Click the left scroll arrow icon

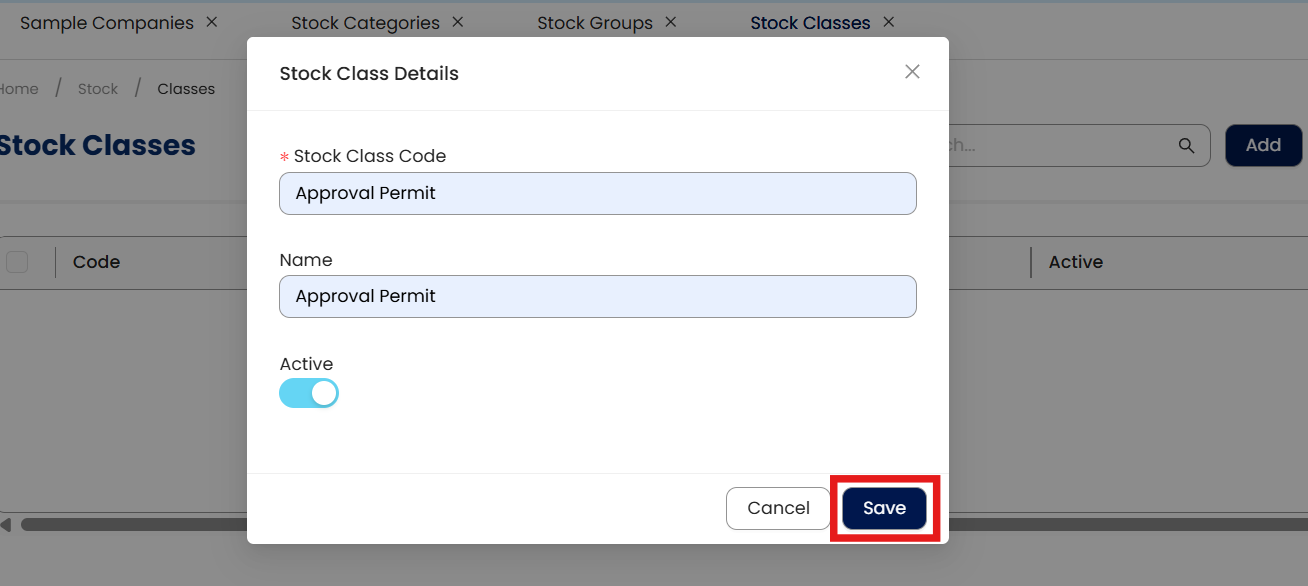point(6,524)
